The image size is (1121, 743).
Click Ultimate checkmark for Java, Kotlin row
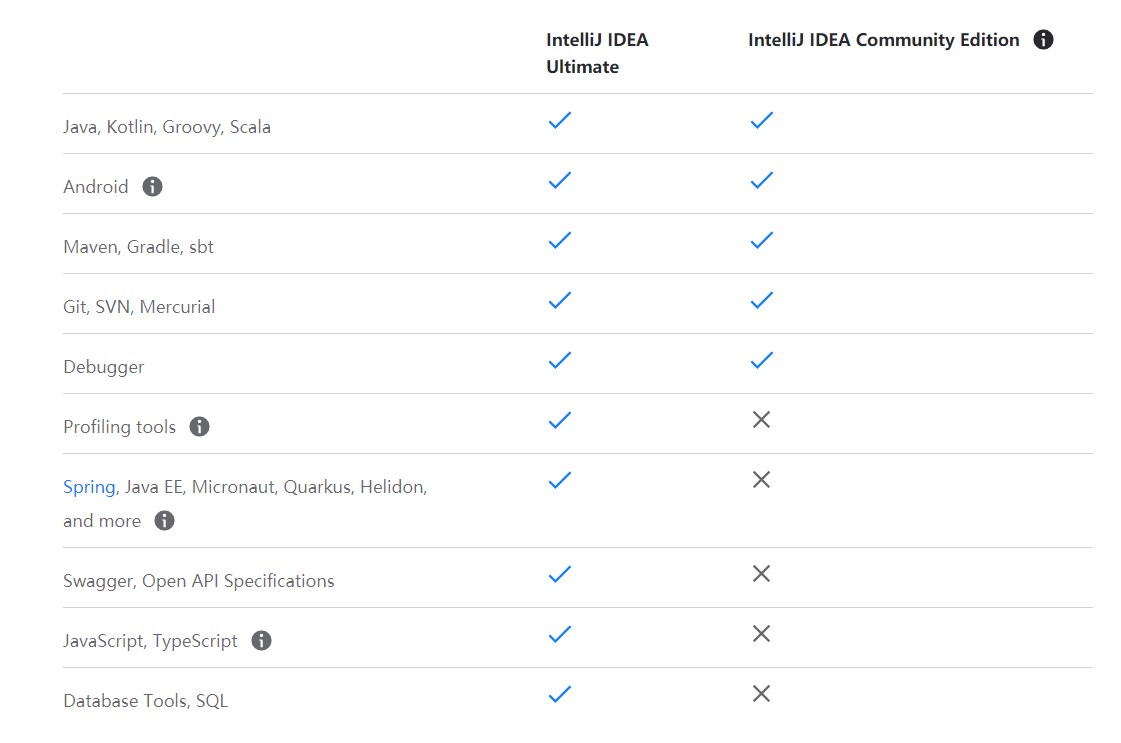560,120
